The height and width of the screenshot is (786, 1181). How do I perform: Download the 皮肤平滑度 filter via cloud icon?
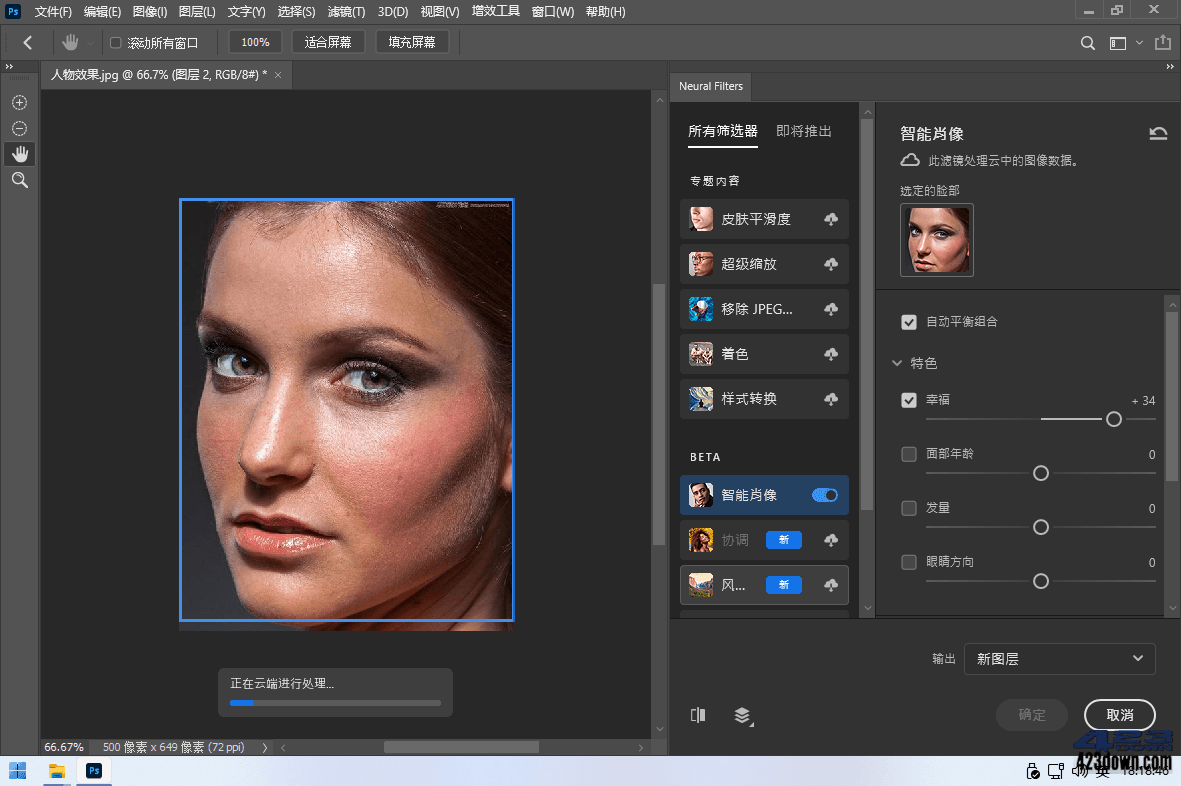coord(831,220)
